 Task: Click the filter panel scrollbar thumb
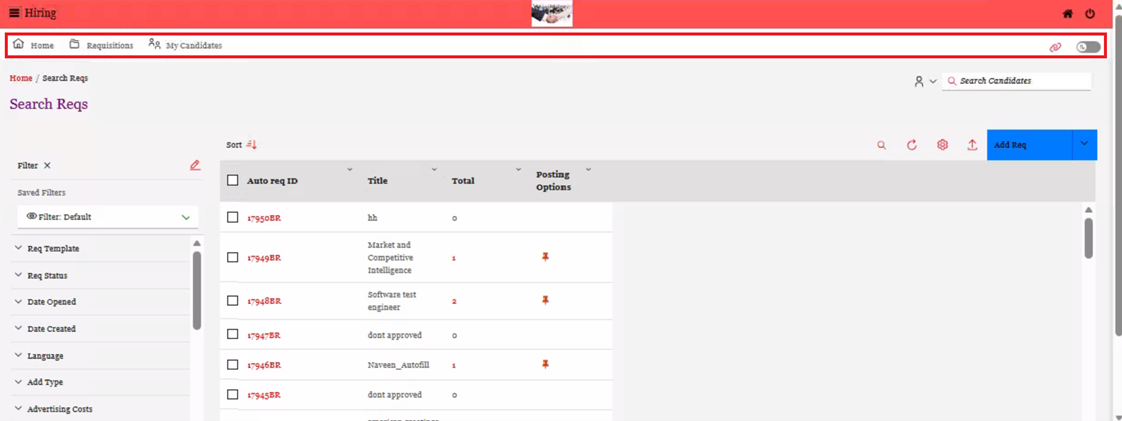pyautogui.click(x=197, y=290)
